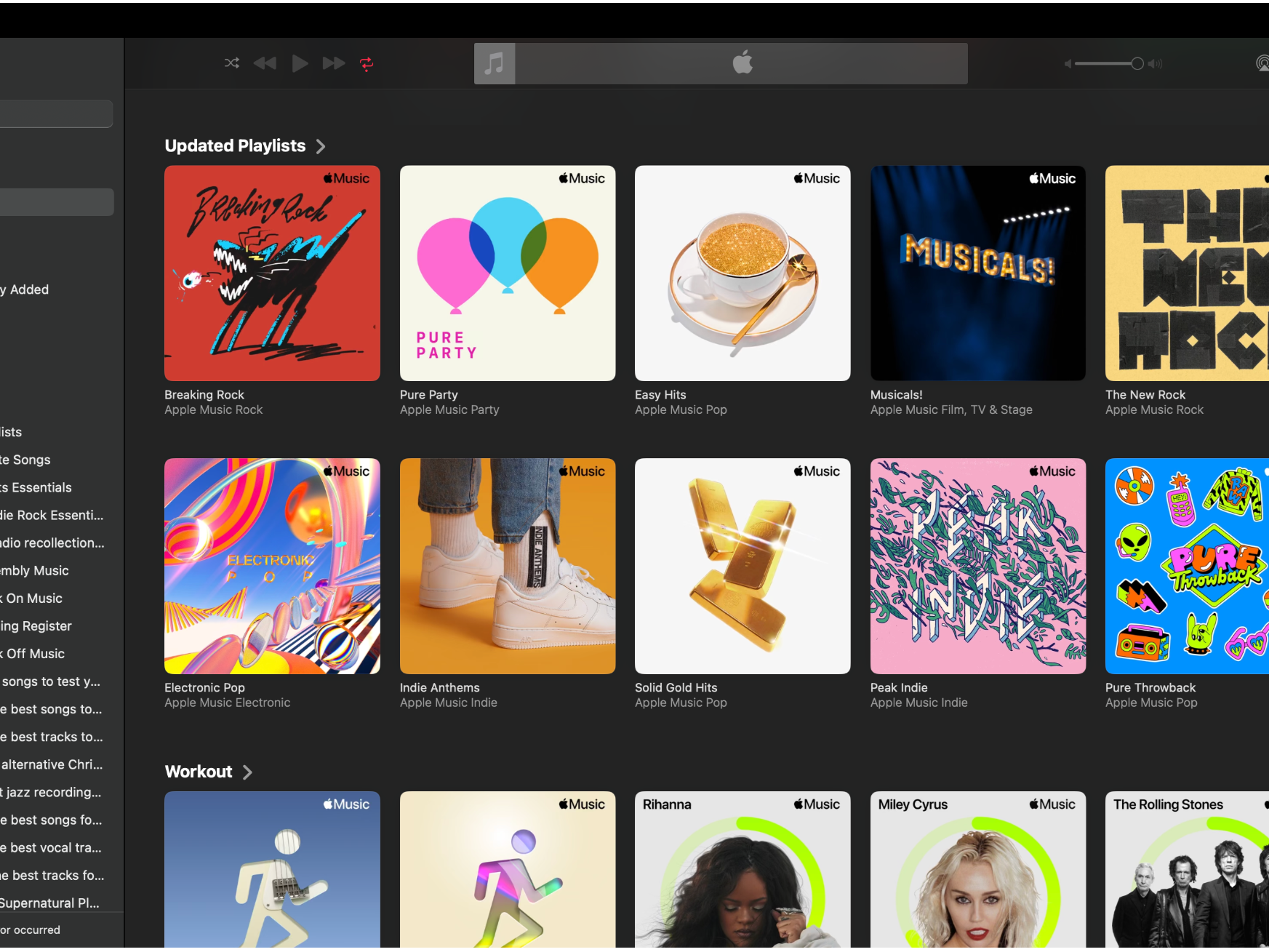Image resolution: width=1269 pixels, height=952 pixels.
Task: Click Musicals! title text
Action: 896,395
